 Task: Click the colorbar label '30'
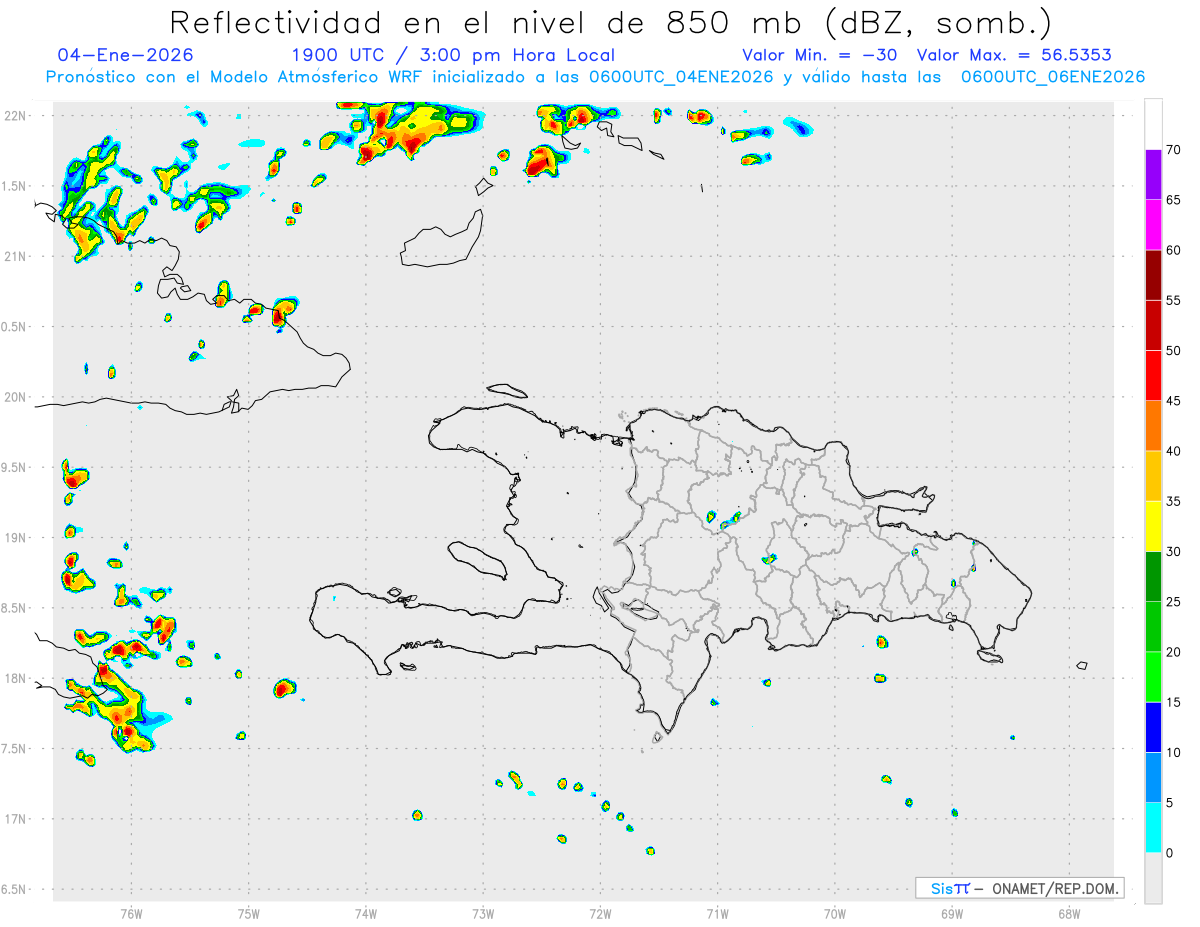(x=1174, y=552)
